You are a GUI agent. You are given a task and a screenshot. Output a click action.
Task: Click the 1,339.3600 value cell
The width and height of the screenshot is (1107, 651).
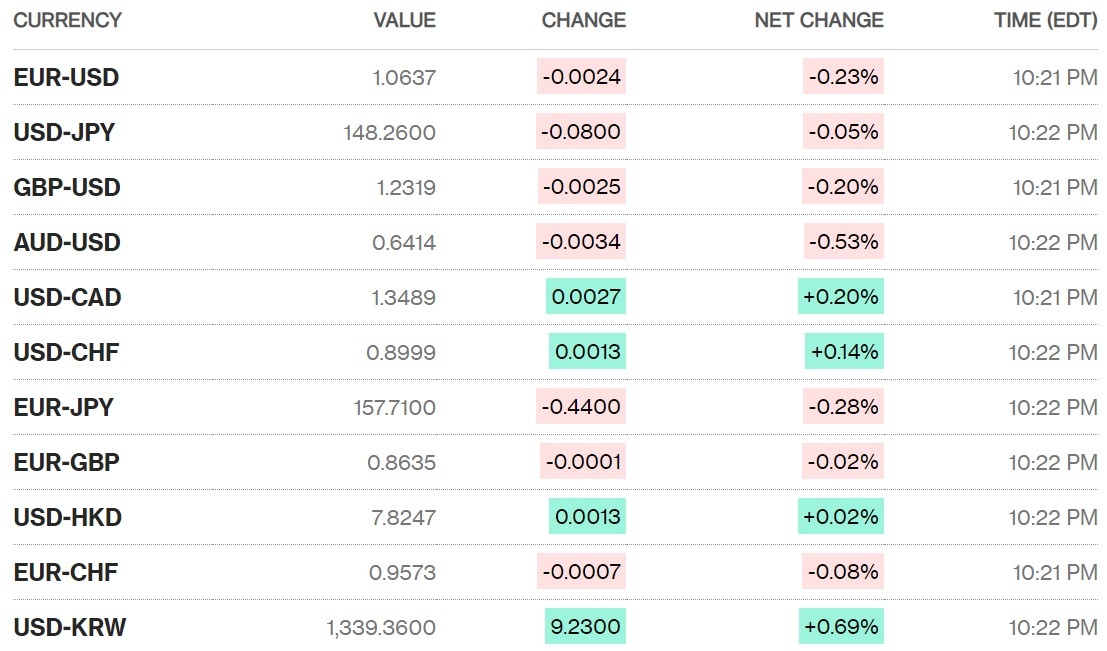(x=381, y=627)
